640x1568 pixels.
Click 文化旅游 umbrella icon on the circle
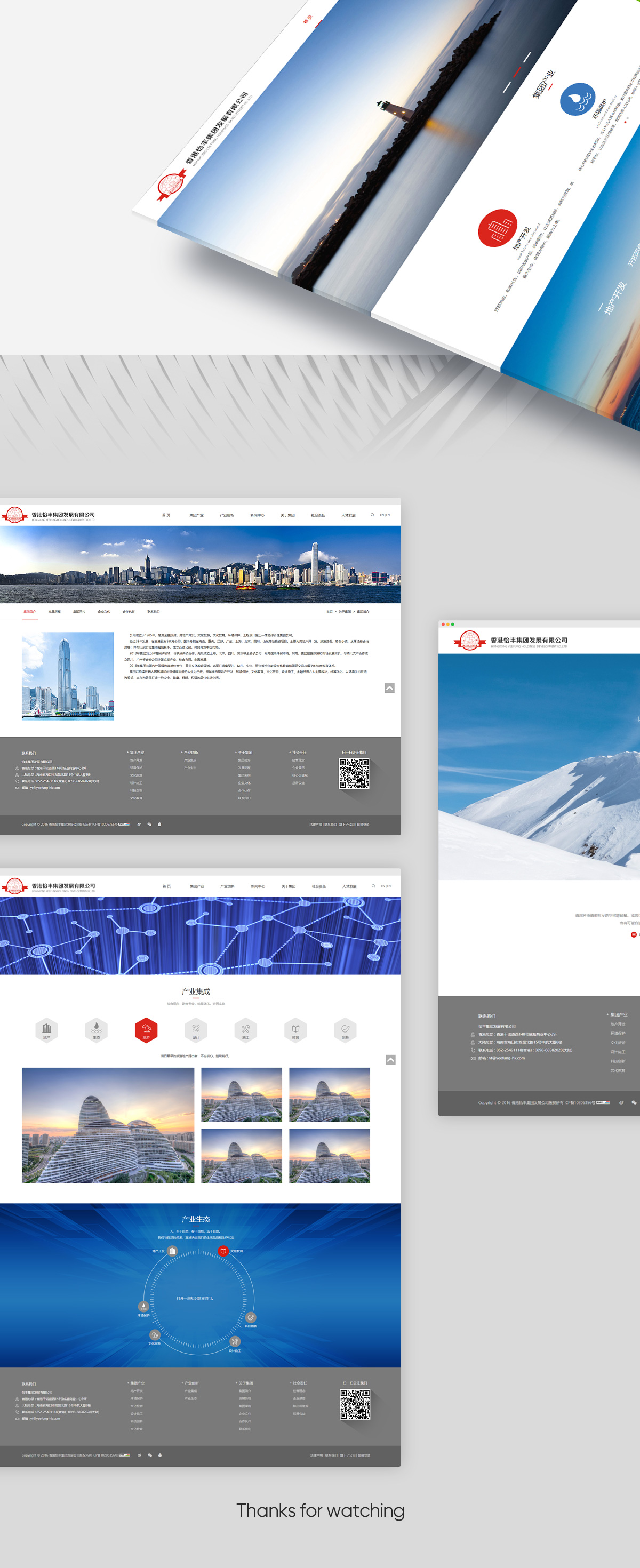[x=155, y=1335]
